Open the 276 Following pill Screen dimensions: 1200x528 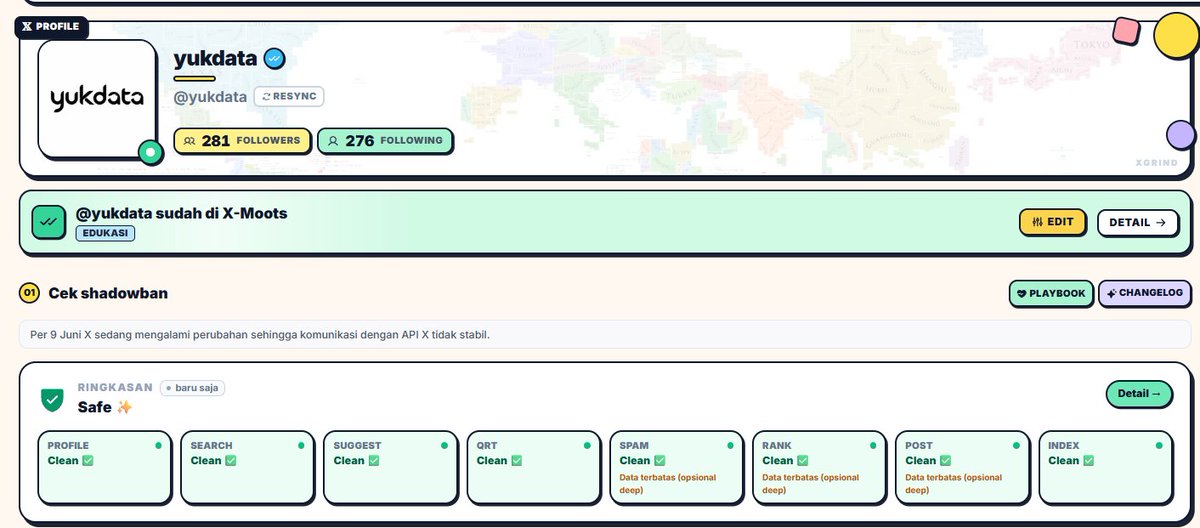[x=385, y=141]
